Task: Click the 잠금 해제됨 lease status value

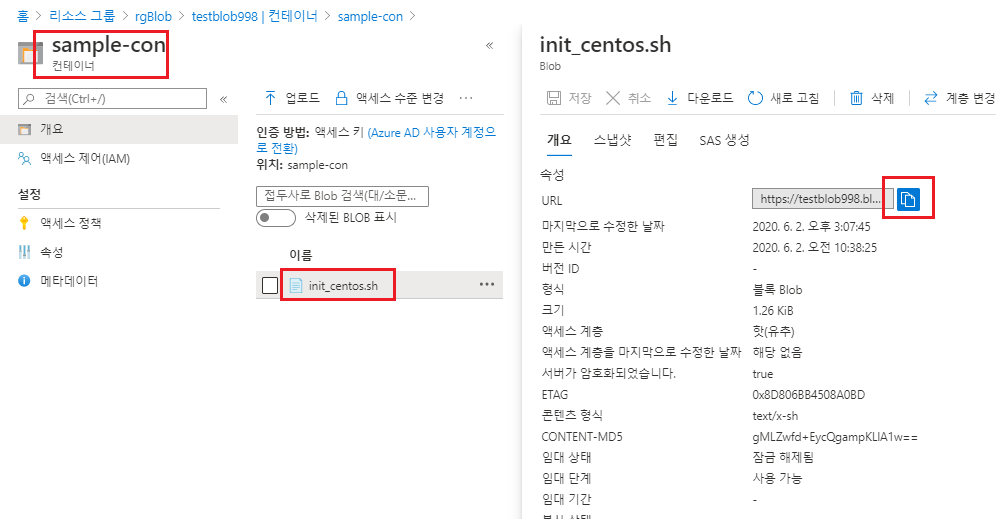Action: click(x=783, y=457)
